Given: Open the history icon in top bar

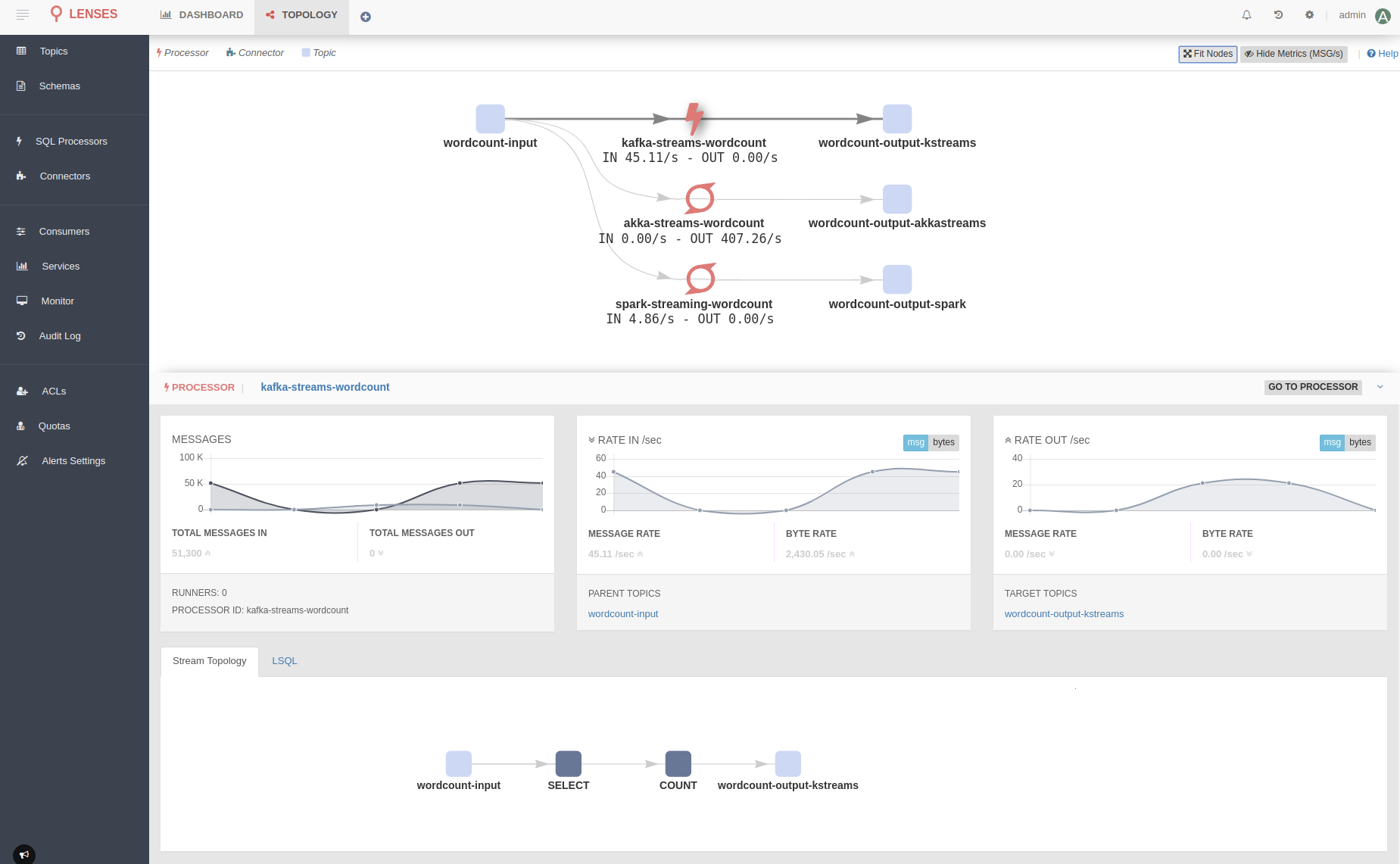Looking at the screenshot, I should tap(1278, 15).
